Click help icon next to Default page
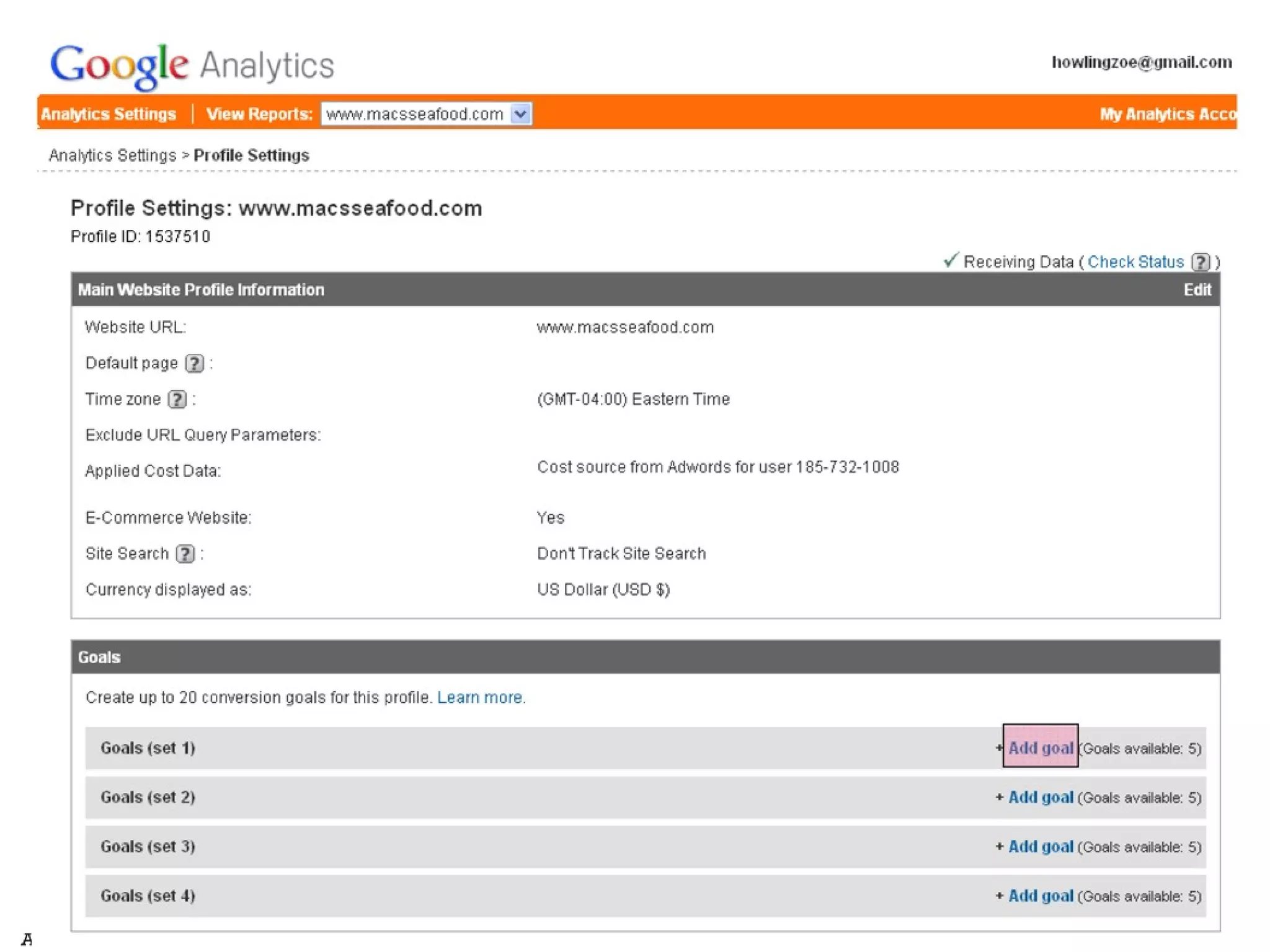 pos(194,363)
